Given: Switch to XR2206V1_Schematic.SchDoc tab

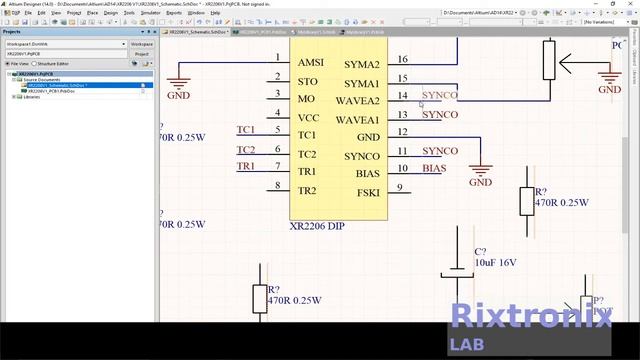Looking at the screenshot, I should tap(196, 32).
